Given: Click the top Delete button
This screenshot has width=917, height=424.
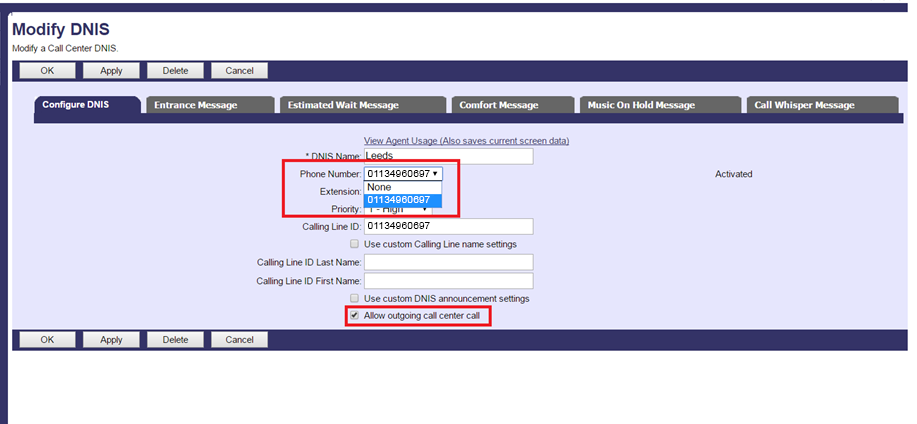Looking at the screenshot, I should (175, 71).
